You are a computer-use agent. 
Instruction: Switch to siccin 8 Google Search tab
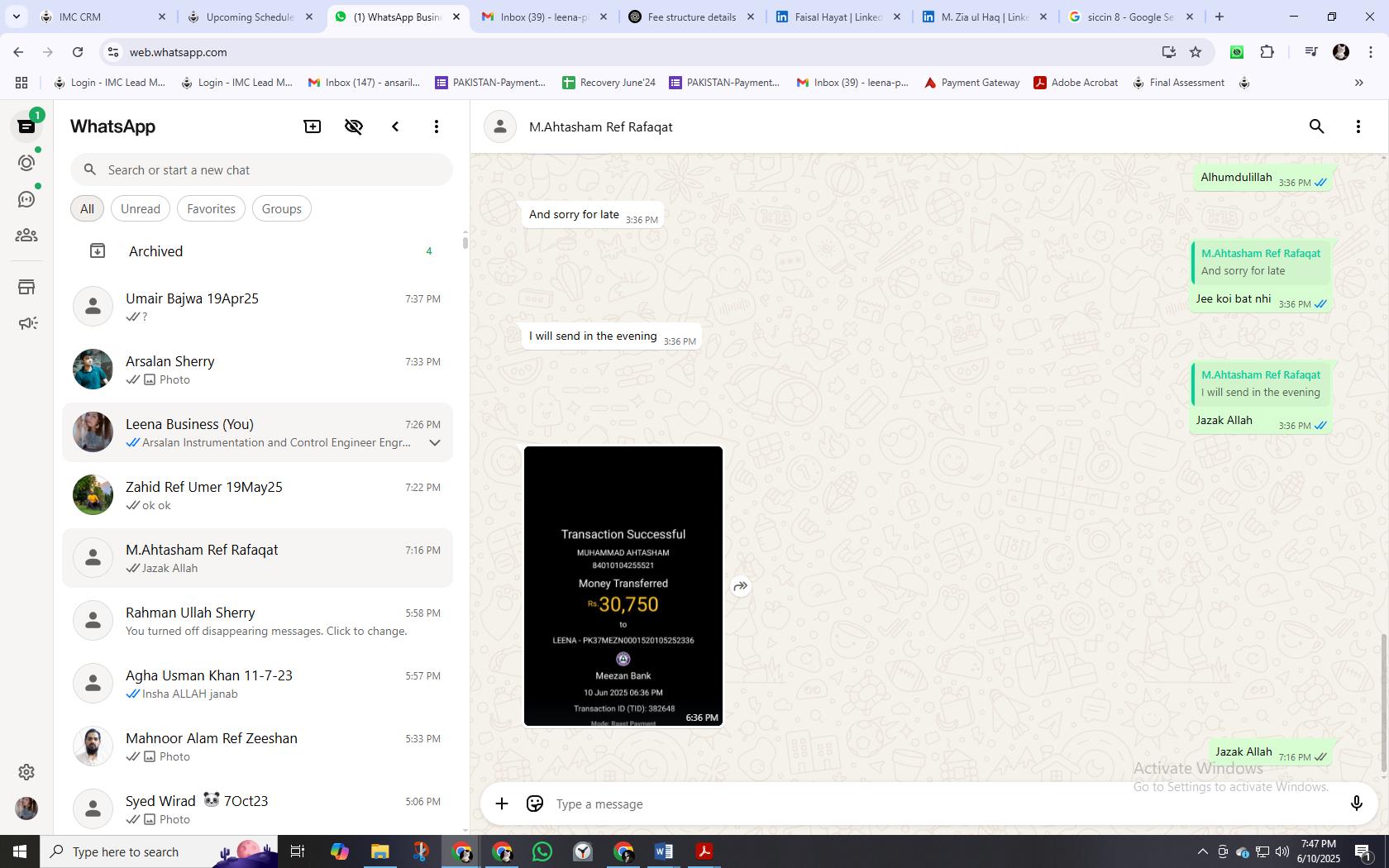1130,17
